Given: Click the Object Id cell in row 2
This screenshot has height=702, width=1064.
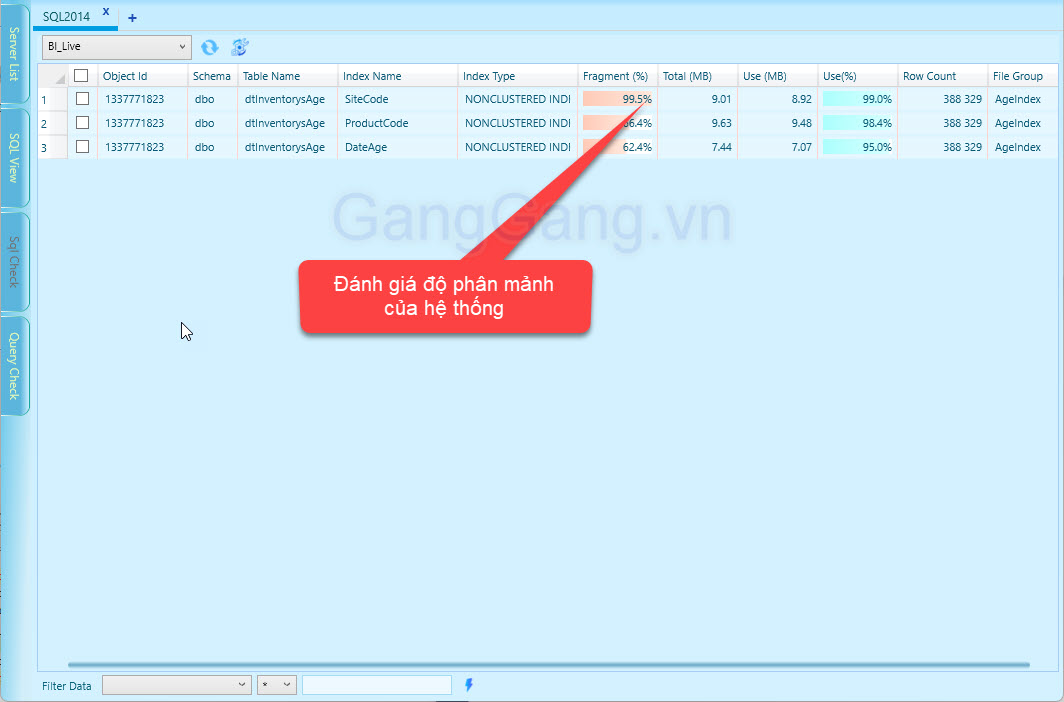Looking at the screenshot, I should click(142, 123).
